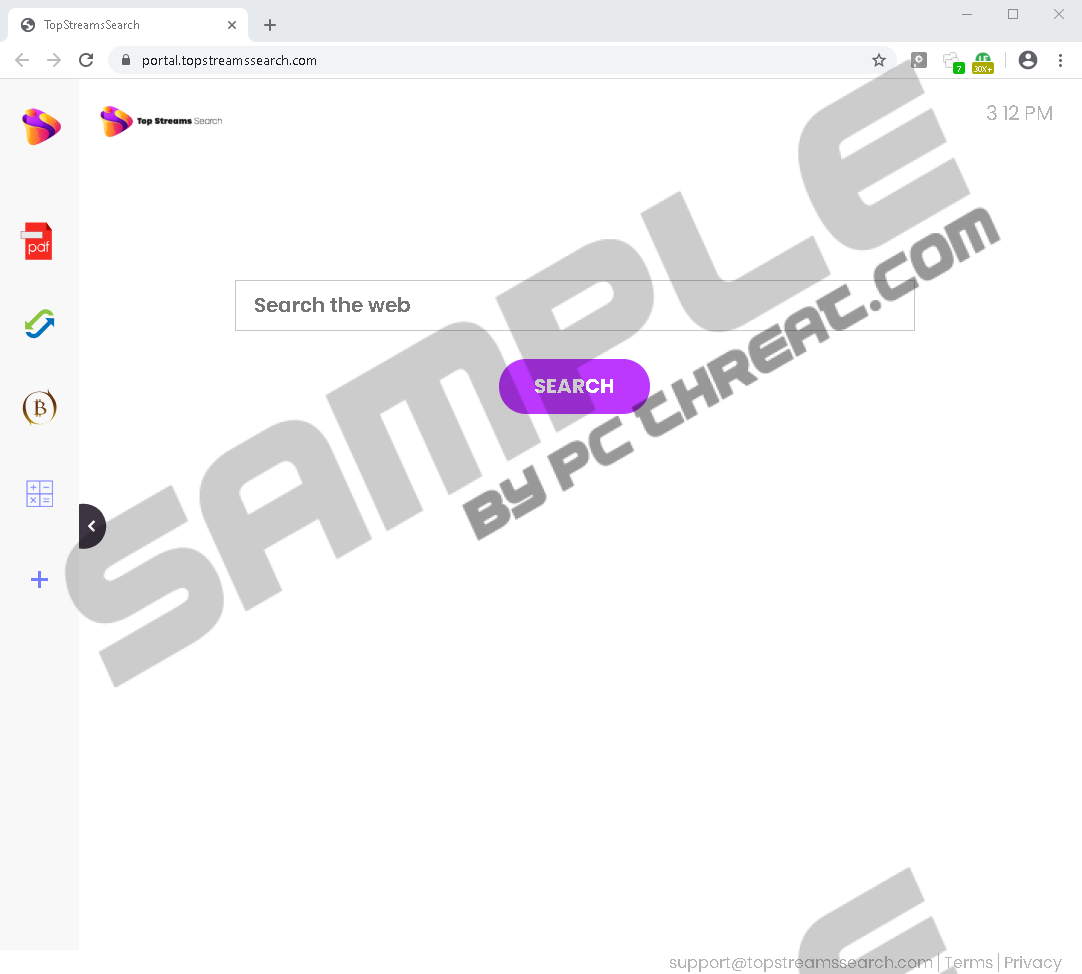The height and width of the screenshot is (974, 1082).
Task: Open the Terms link in the footer
Action: 968,962
